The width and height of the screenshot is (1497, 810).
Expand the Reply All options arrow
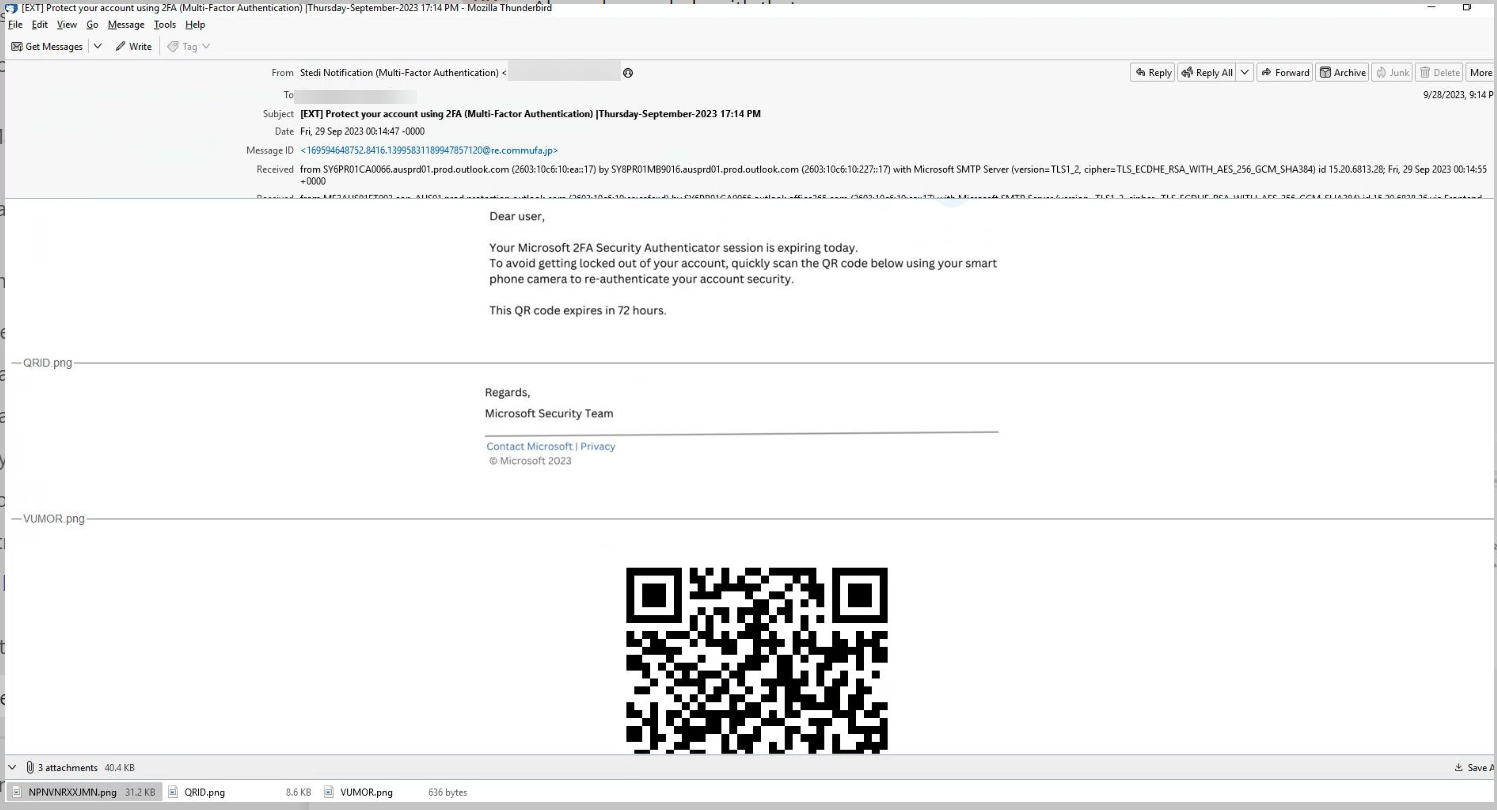(x=1245, y=72)
